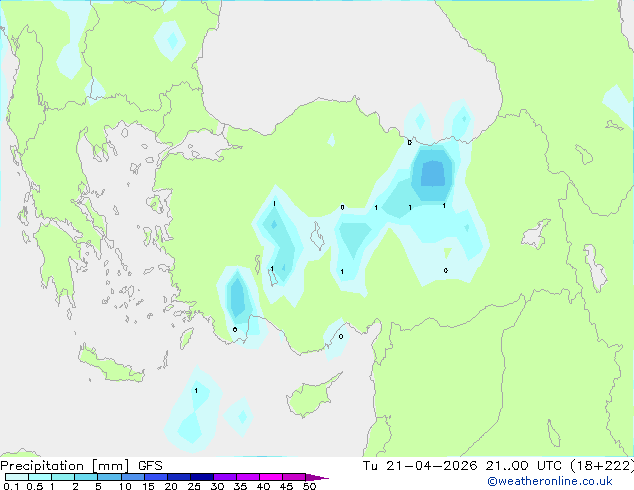634x490 pixels.
Task: Select the 5–10 mm legend color swatch
Action: 109,477
